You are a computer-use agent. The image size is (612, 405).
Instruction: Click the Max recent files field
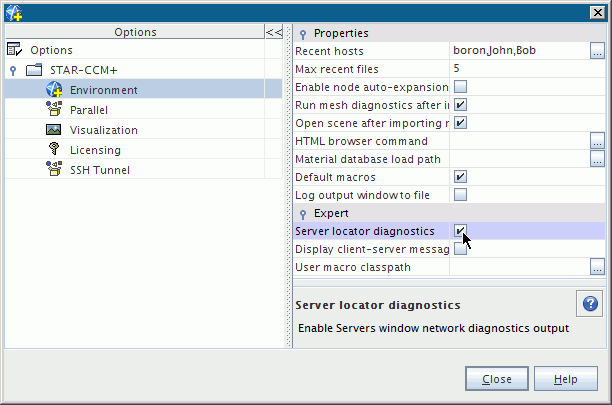click(520, 69)
